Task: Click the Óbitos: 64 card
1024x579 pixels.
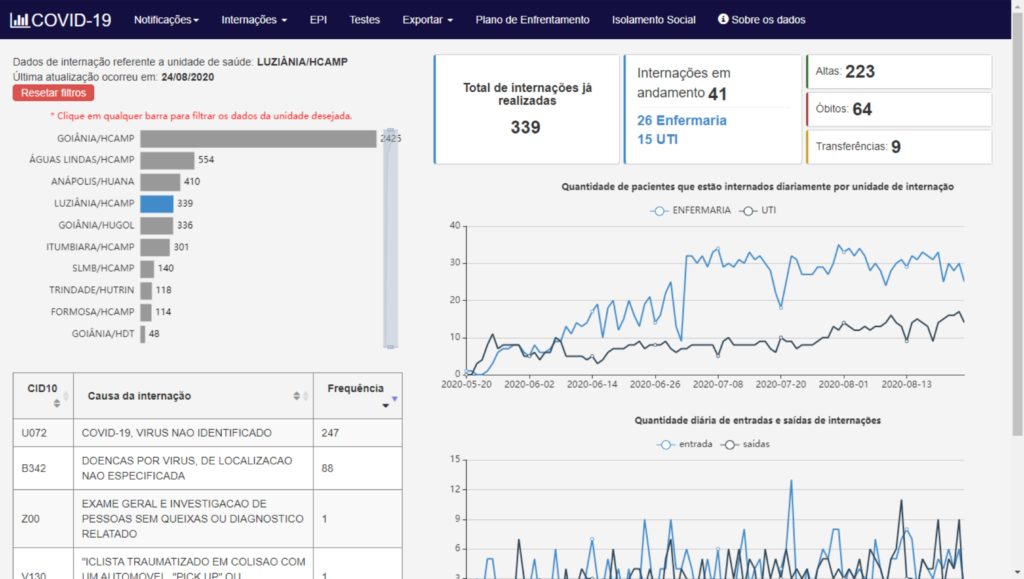Action: [x=899, y=109]
